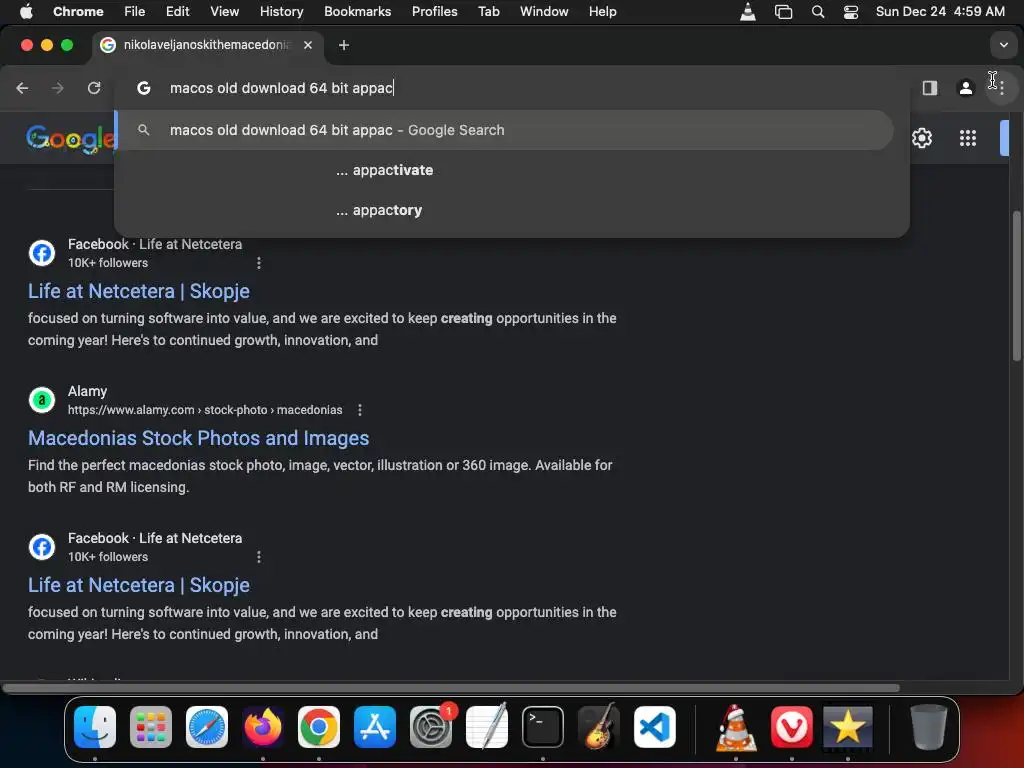Open TextEdit from the Dock
Image resolution: width=1024 pixels, height=768 pixels.
coord(487,727)
